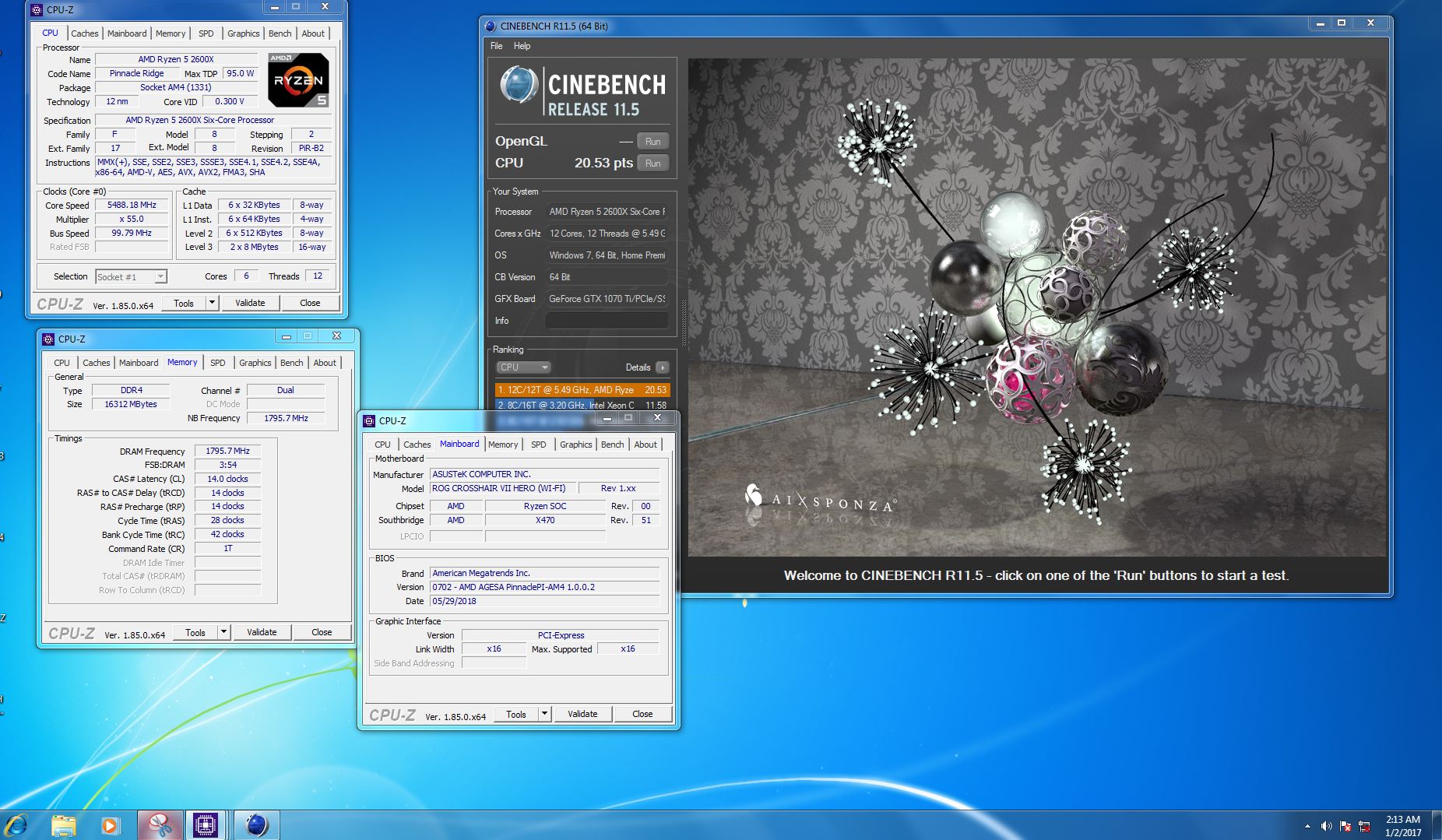Run the OpenGL benchmark in Cinebench

coord(652,141)
